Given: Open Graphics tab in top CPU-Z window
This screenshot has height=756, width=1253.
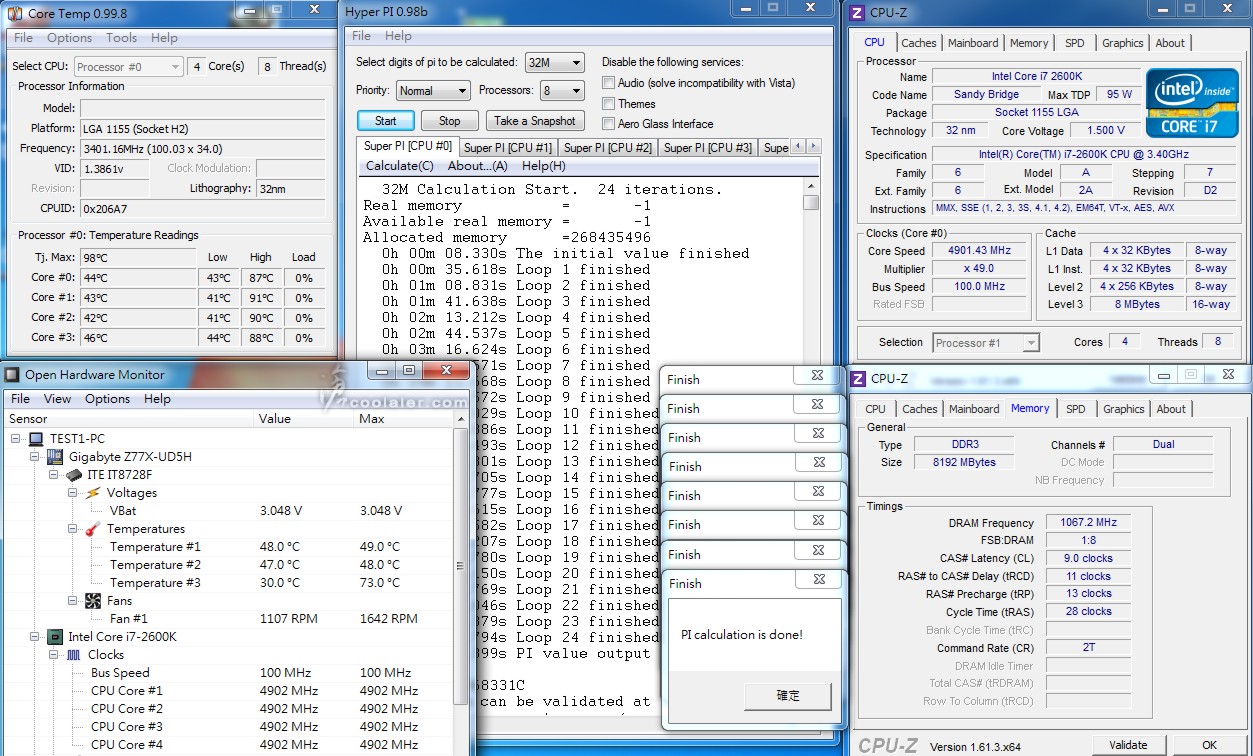Looking at the screenshot, I should click(x=1123, y=43).
